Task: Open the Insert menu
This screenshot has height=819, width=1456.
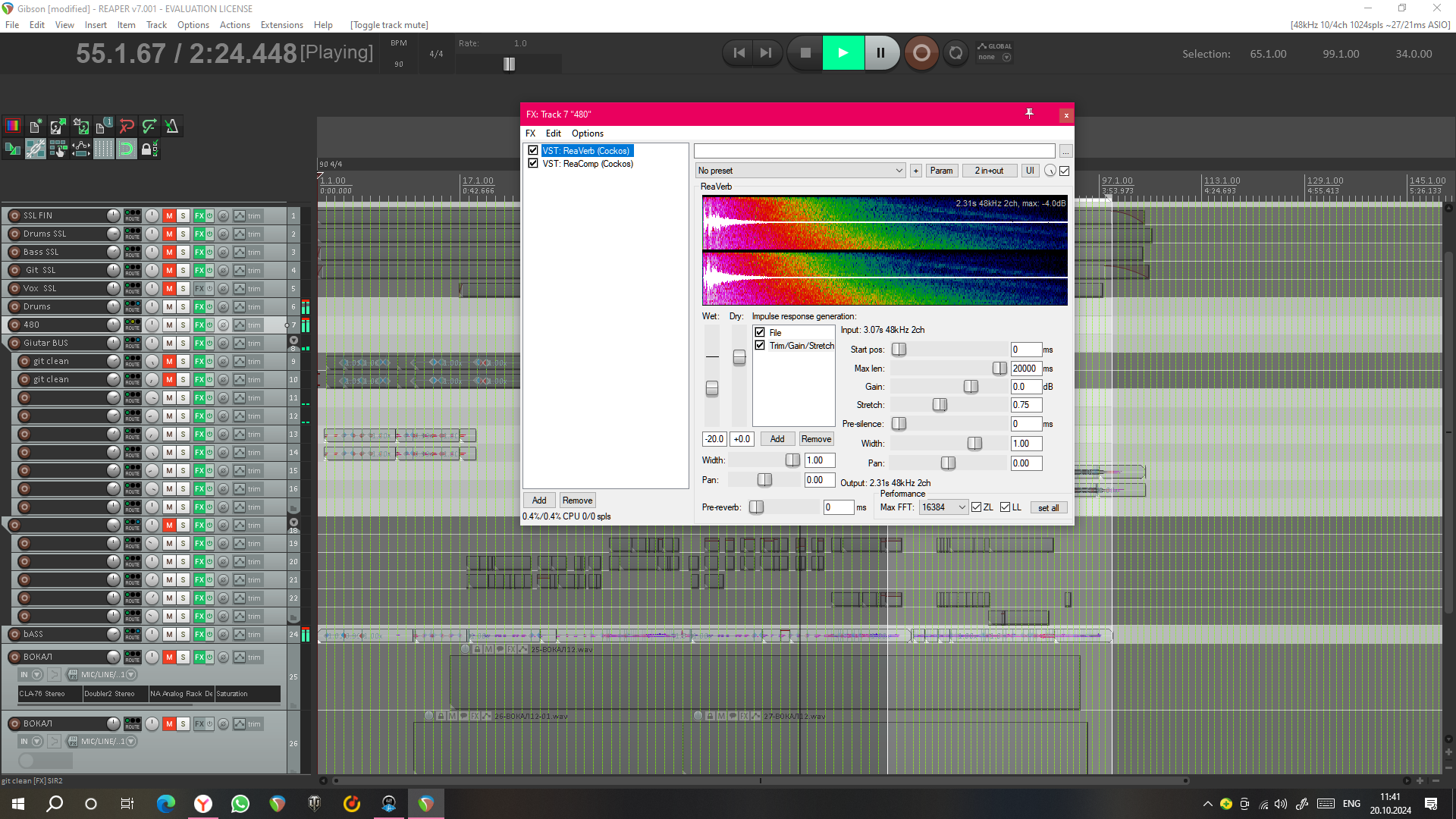Action: click(x=96, y=25)
